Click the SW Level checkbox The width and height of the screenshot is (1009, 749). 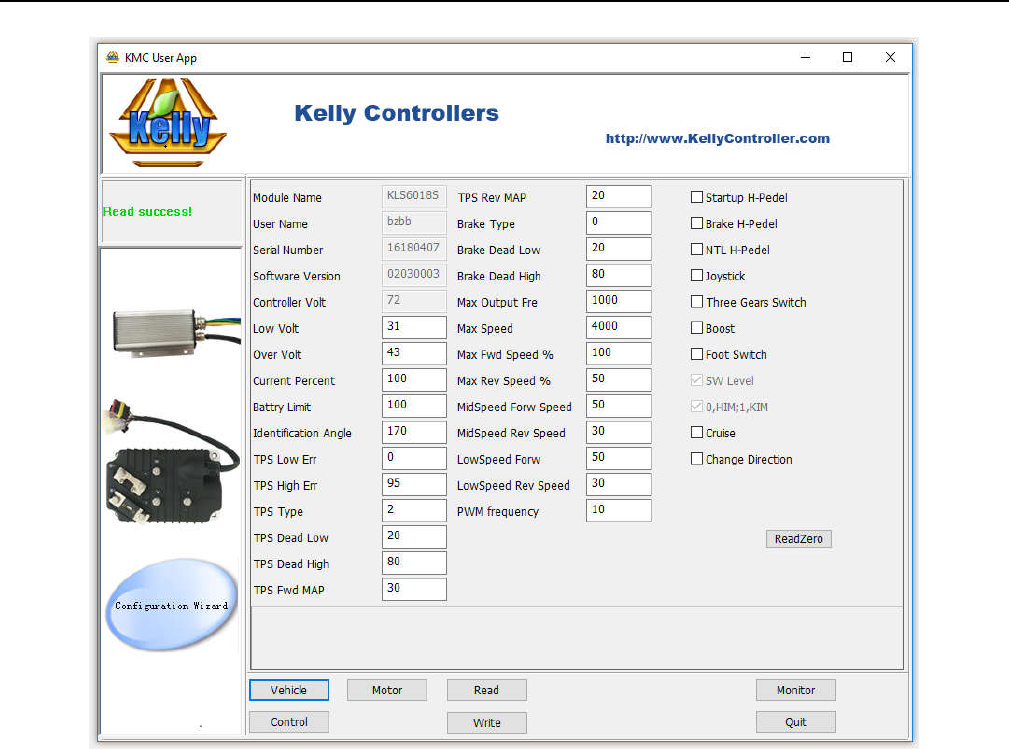click(x=696, y=380)
